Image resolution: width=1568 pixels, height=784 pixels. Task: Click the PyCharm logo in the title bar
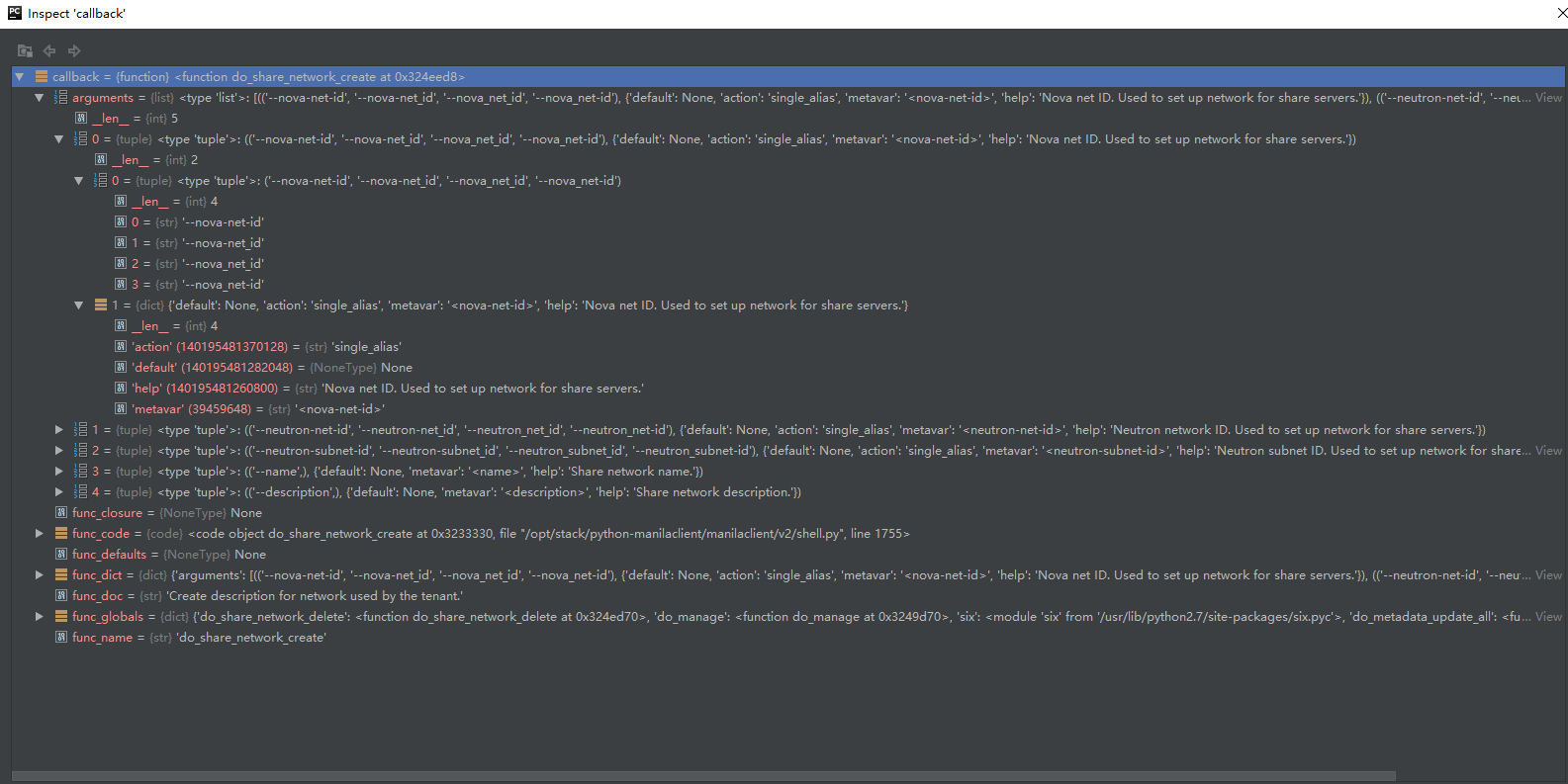14,13
